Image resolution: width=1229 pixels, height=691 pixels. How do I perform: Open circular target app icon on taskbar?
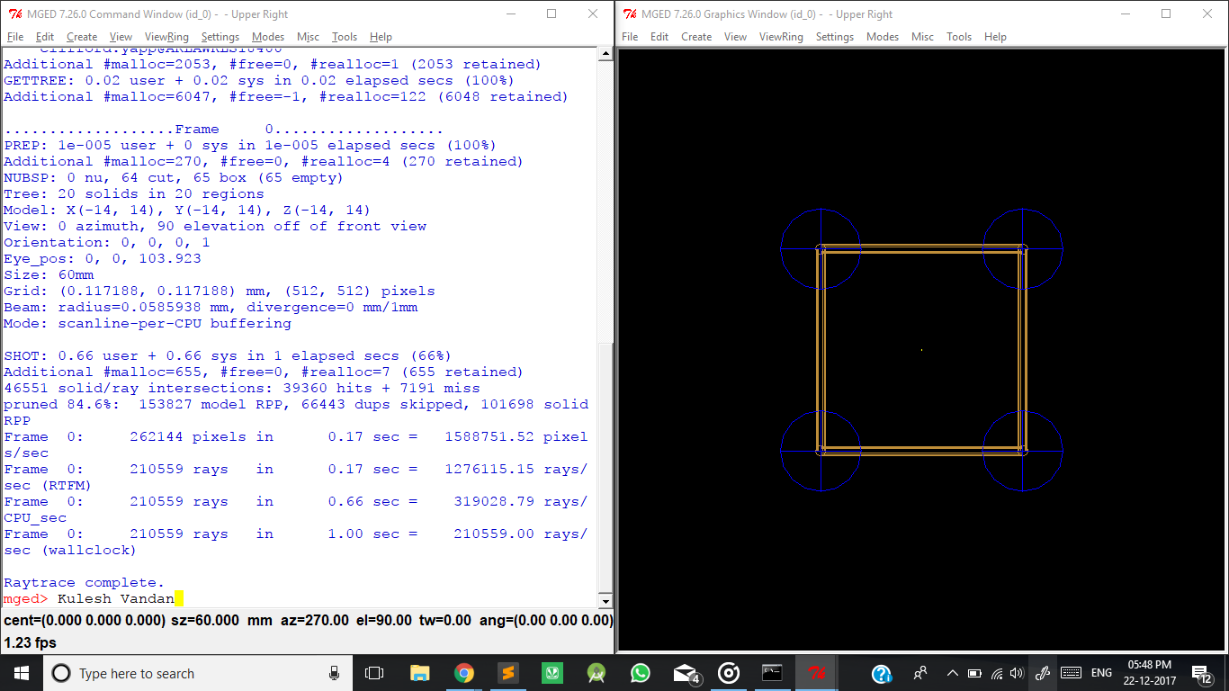tap(729, 673)
